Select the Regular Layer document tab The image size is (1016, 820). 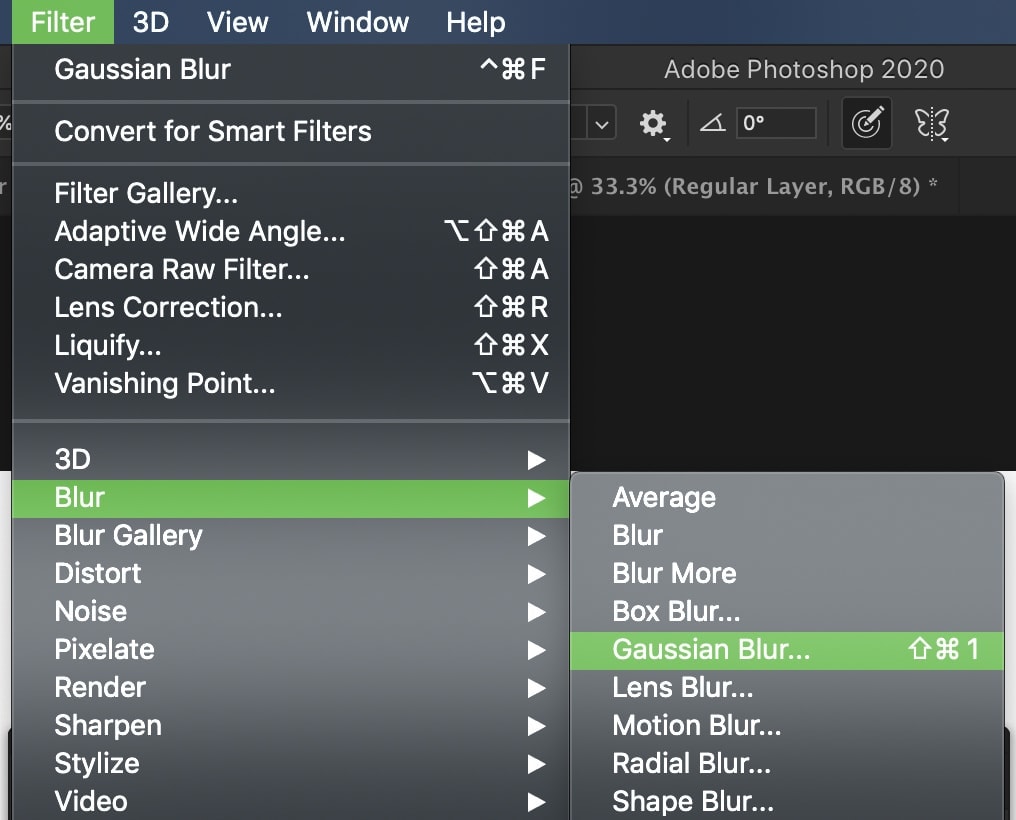pyautogui.click(x=752, y=187)
